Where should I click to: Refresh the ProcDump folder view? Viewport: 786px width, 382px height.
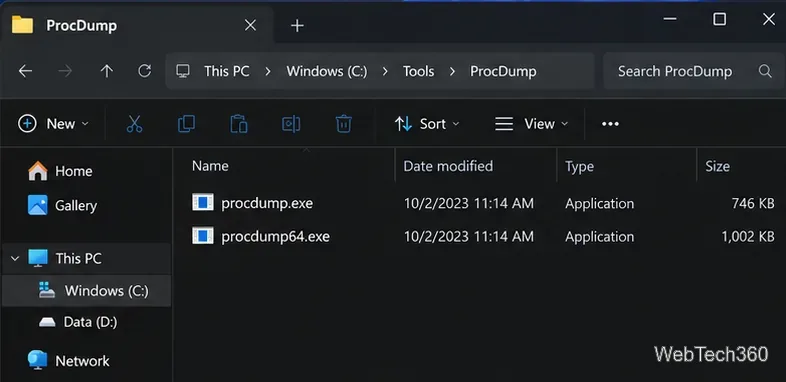[144, 71]
